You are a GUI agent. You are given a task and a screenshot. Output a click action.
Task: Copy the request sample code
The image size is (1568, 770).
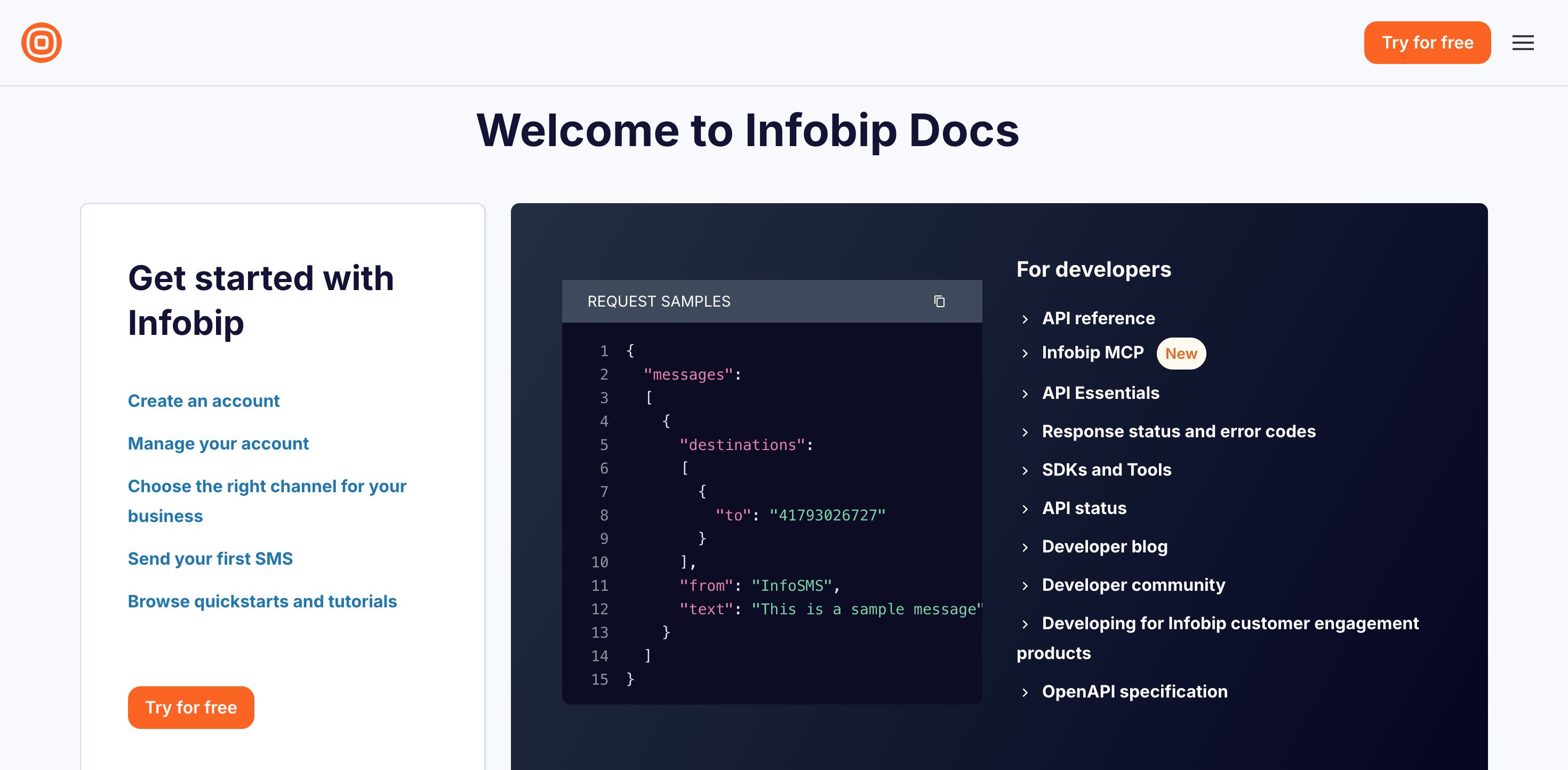click(x=939, y=301)
